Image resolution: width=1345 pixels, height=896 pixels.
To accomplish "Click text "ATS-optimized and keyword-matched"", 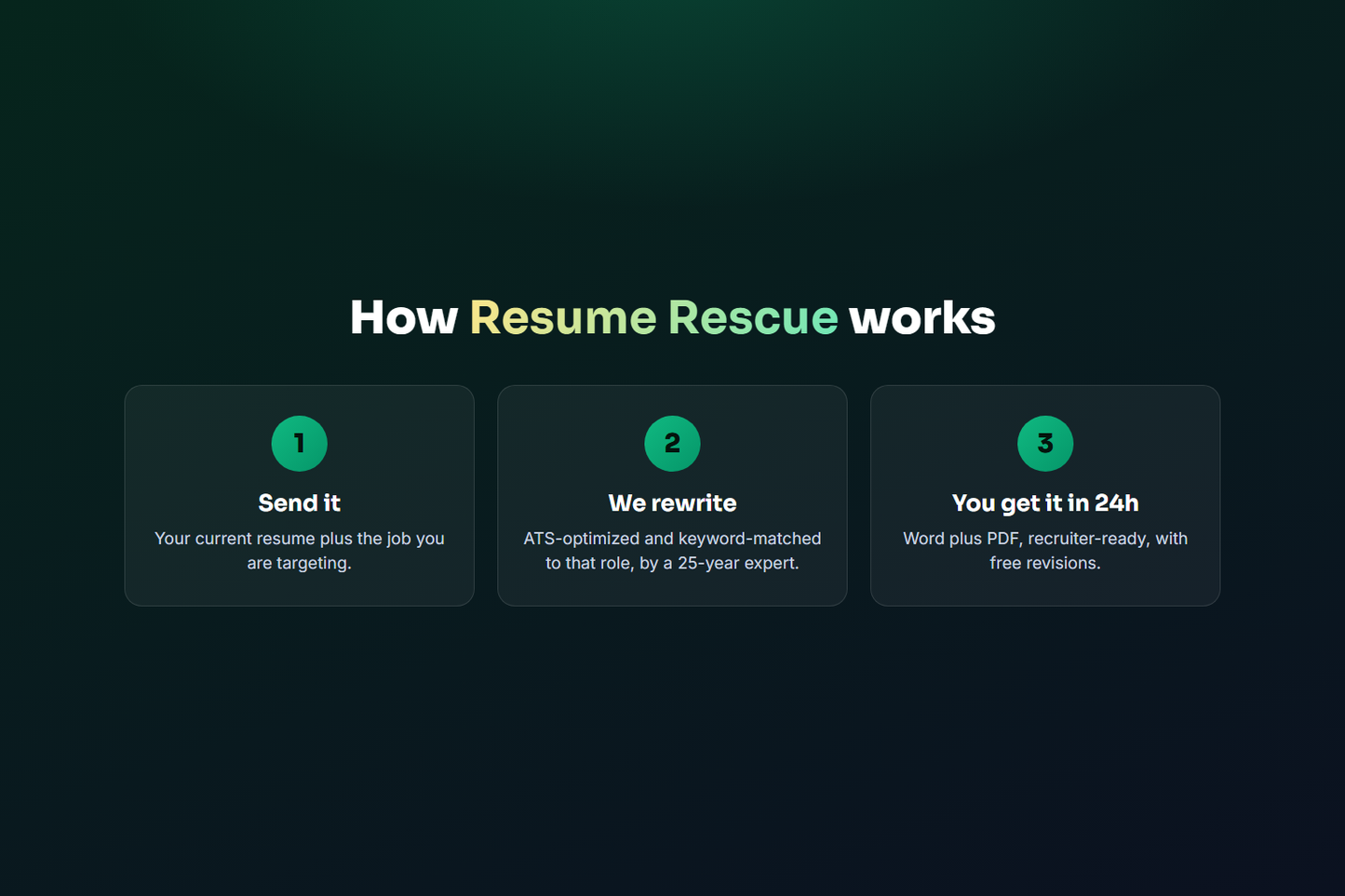I will [x=672, y=539].
